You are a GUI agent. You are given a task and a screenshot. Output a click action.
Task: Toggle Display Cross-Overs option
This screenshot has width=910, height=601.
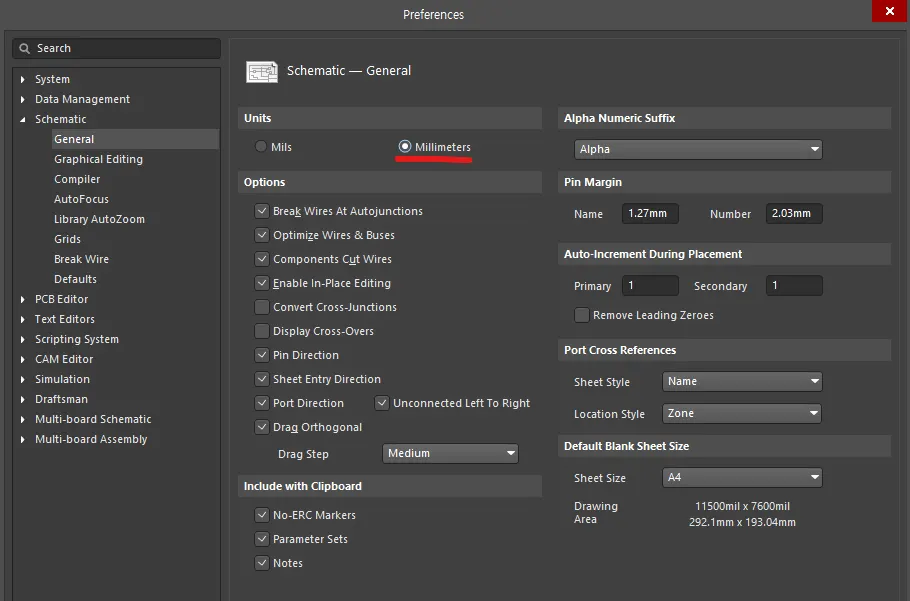point(262,331)
